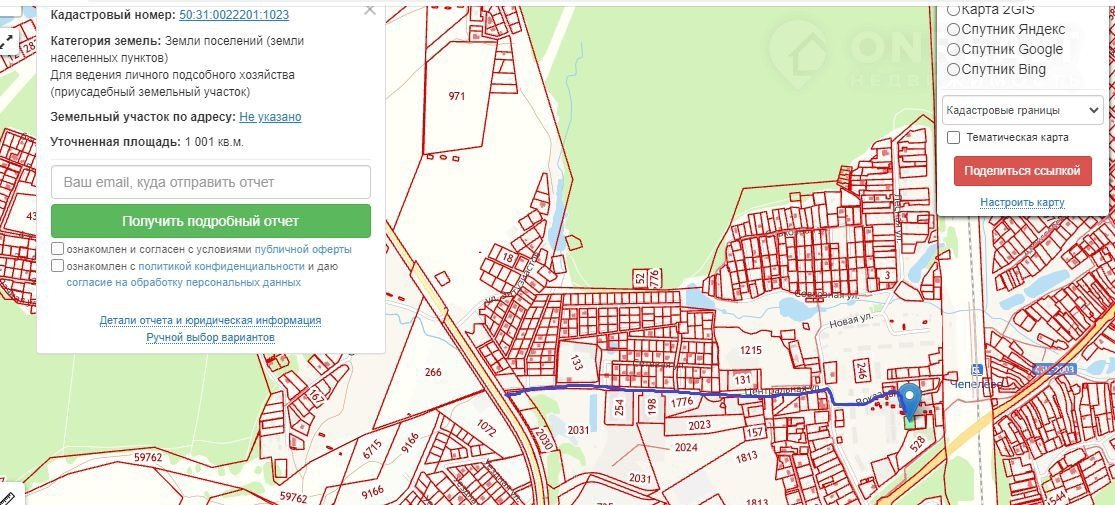
Task: Open the 'Кадастровые границы' dropdown
Action: tap(1022, 110)
